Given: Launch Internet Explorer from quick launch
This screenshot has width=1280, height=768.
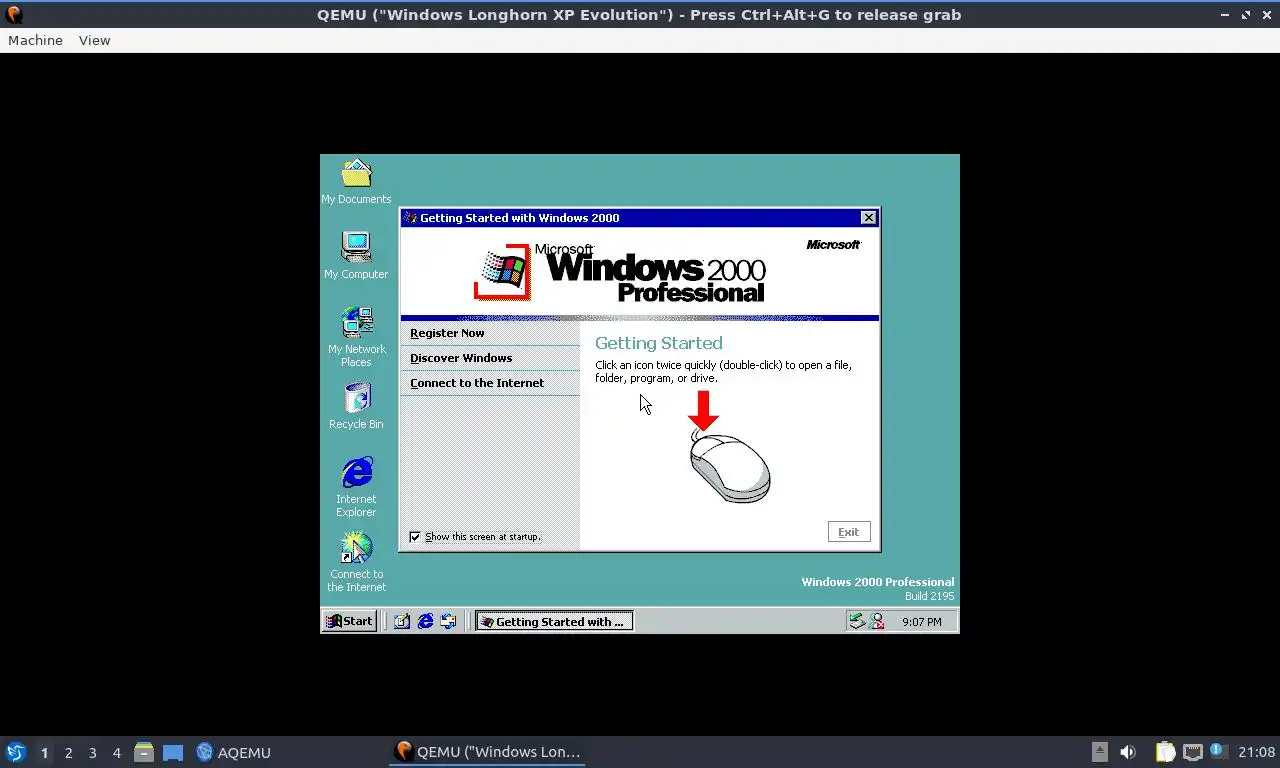Looking at the screenshot, I should 425,621.
